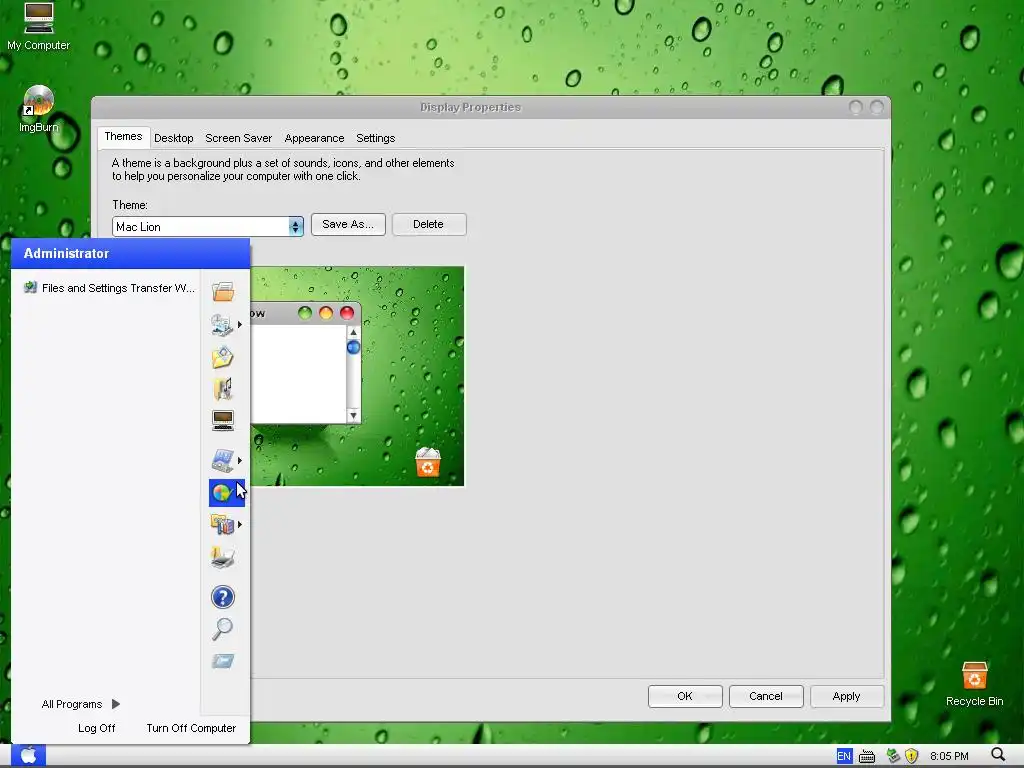Open Printers and Faxes icon in Start menu
The width and height of the screenshot is (1024, 768).
click(x=223, y=557)
